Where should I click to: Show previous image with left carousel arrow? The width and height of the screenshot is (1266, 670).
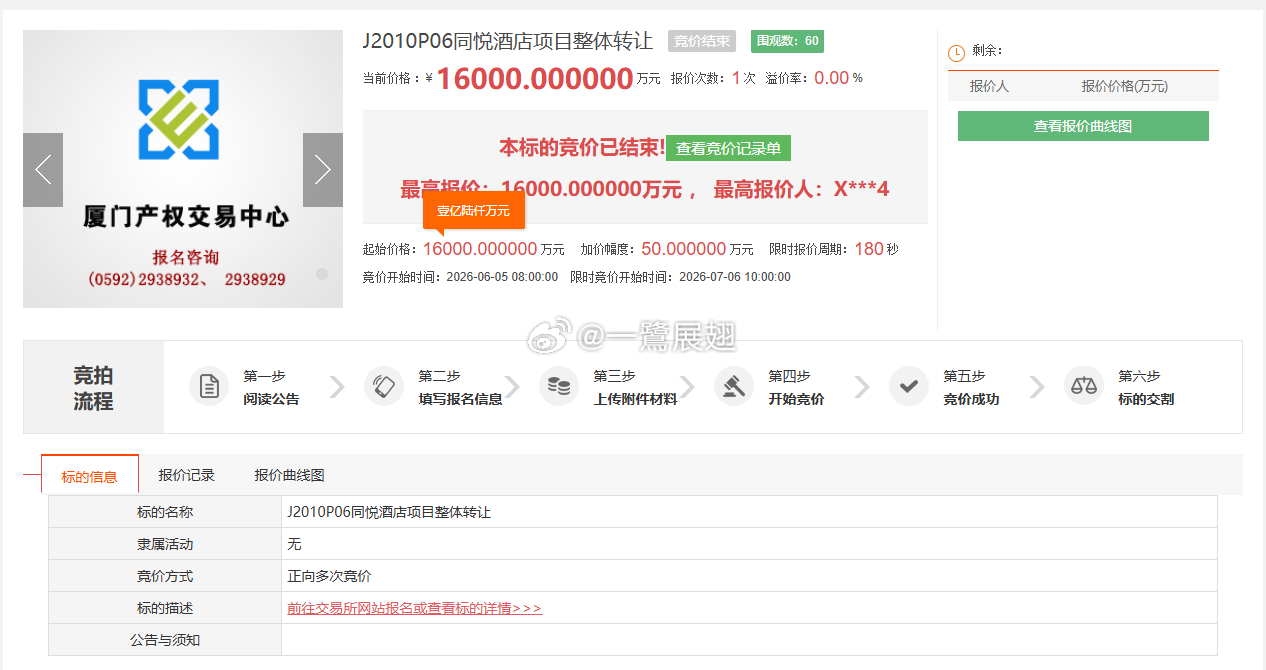click(43, 170)
